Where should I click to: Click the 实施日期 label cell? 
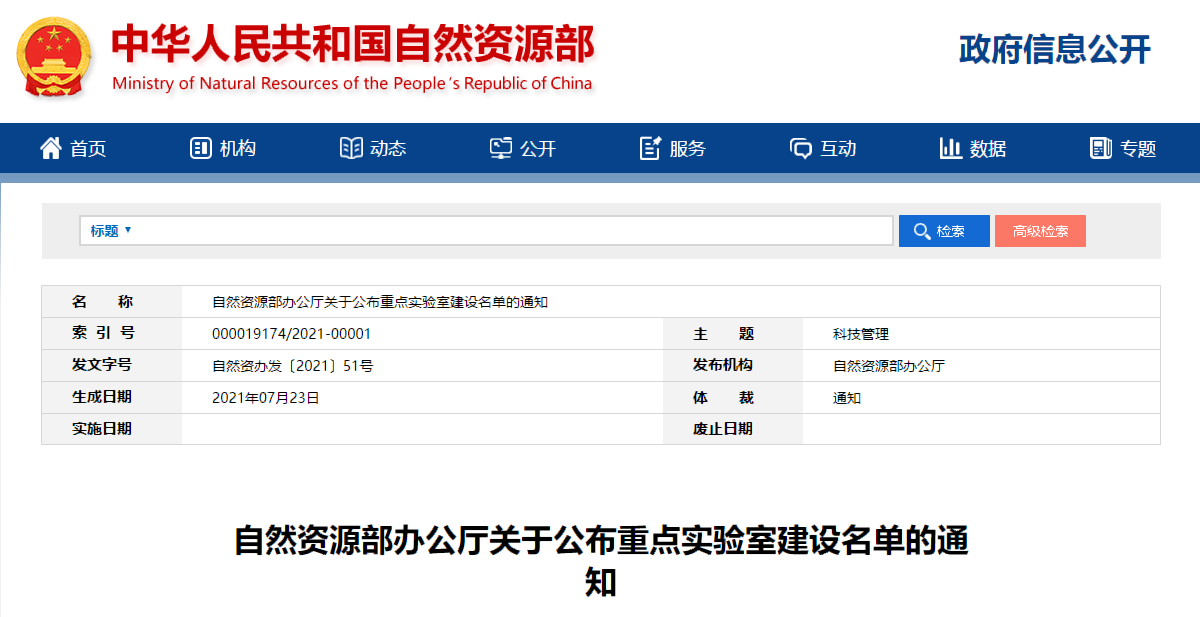112,429
